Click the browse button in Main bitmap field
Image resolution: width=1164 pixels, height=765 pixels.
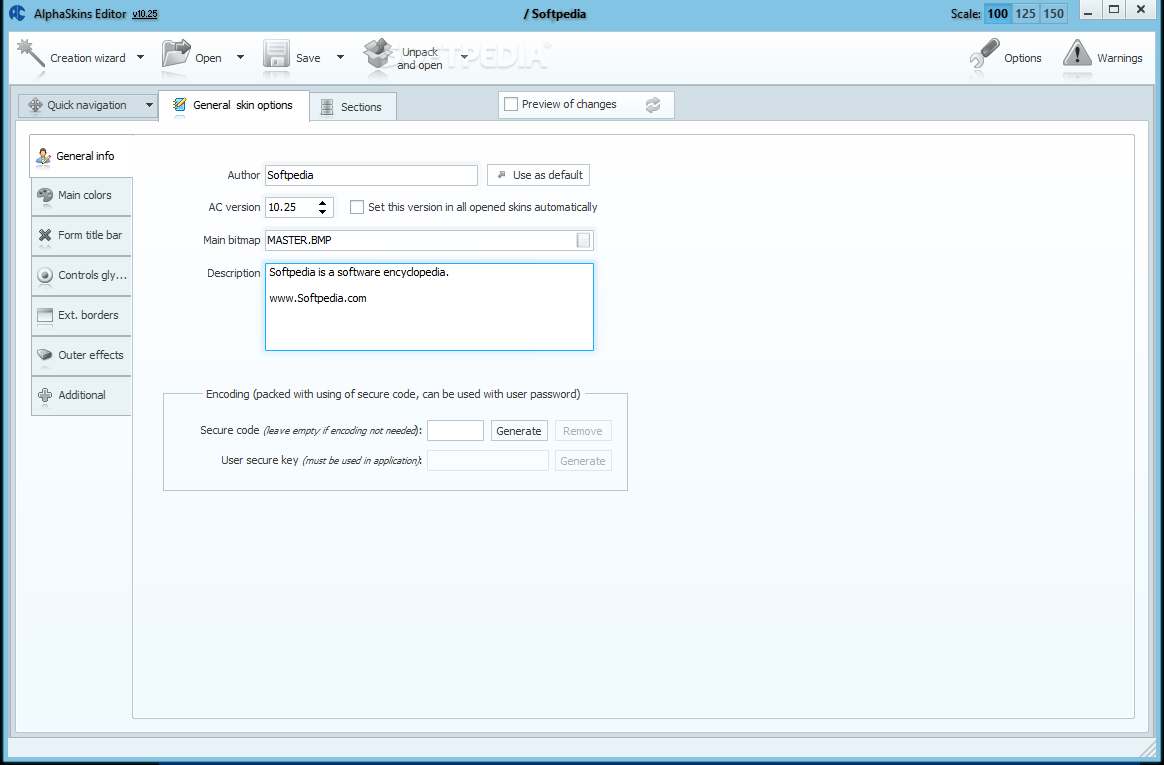[x=583, y=240]
